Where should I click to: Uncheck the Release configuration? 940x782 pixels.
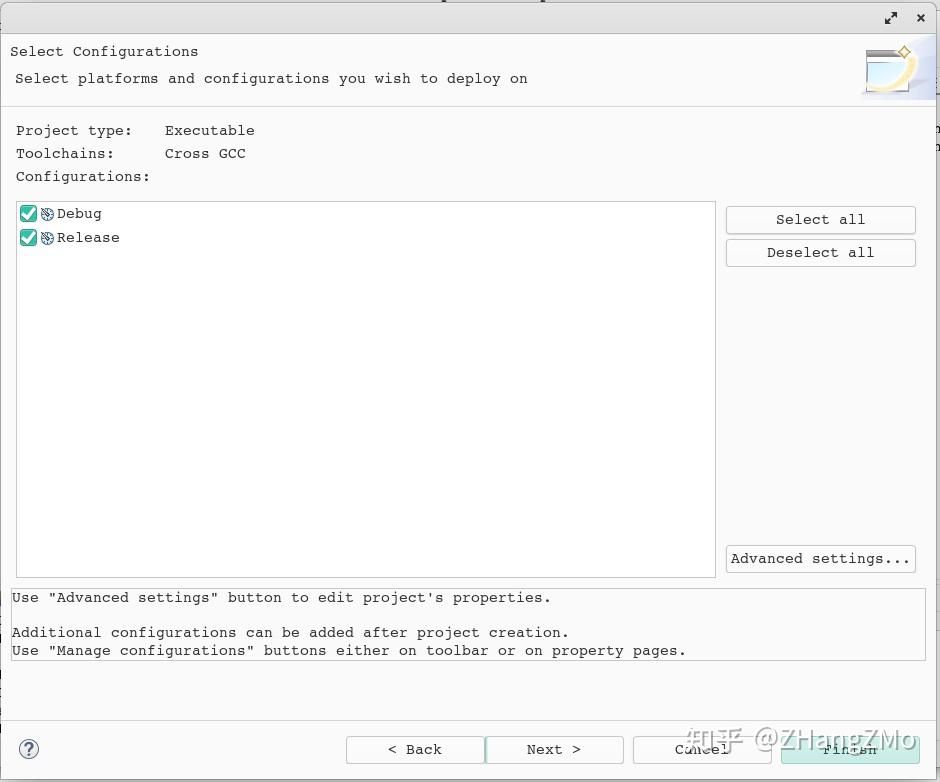[x=28, y=237]
